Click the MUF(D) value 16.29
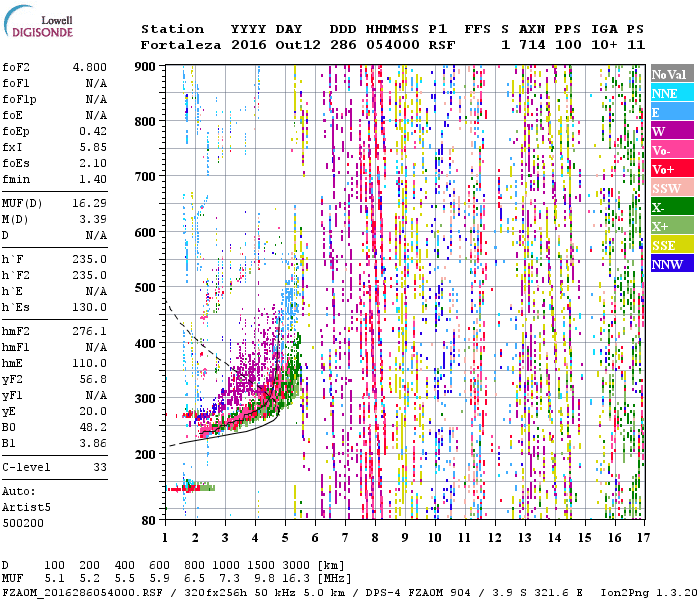 [90, 204]
